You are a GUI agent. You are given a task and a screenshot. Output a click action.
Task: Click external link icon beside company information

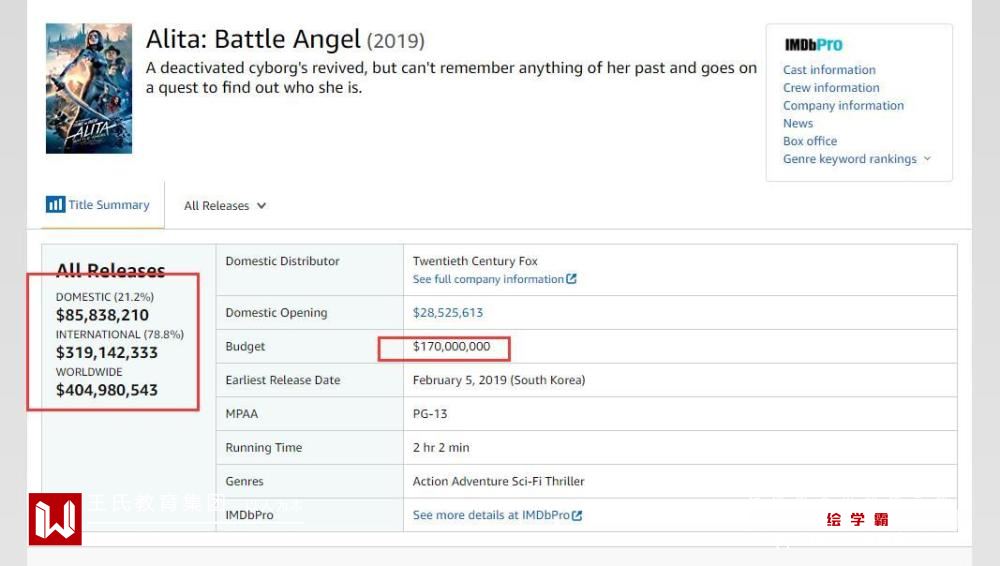571,279
